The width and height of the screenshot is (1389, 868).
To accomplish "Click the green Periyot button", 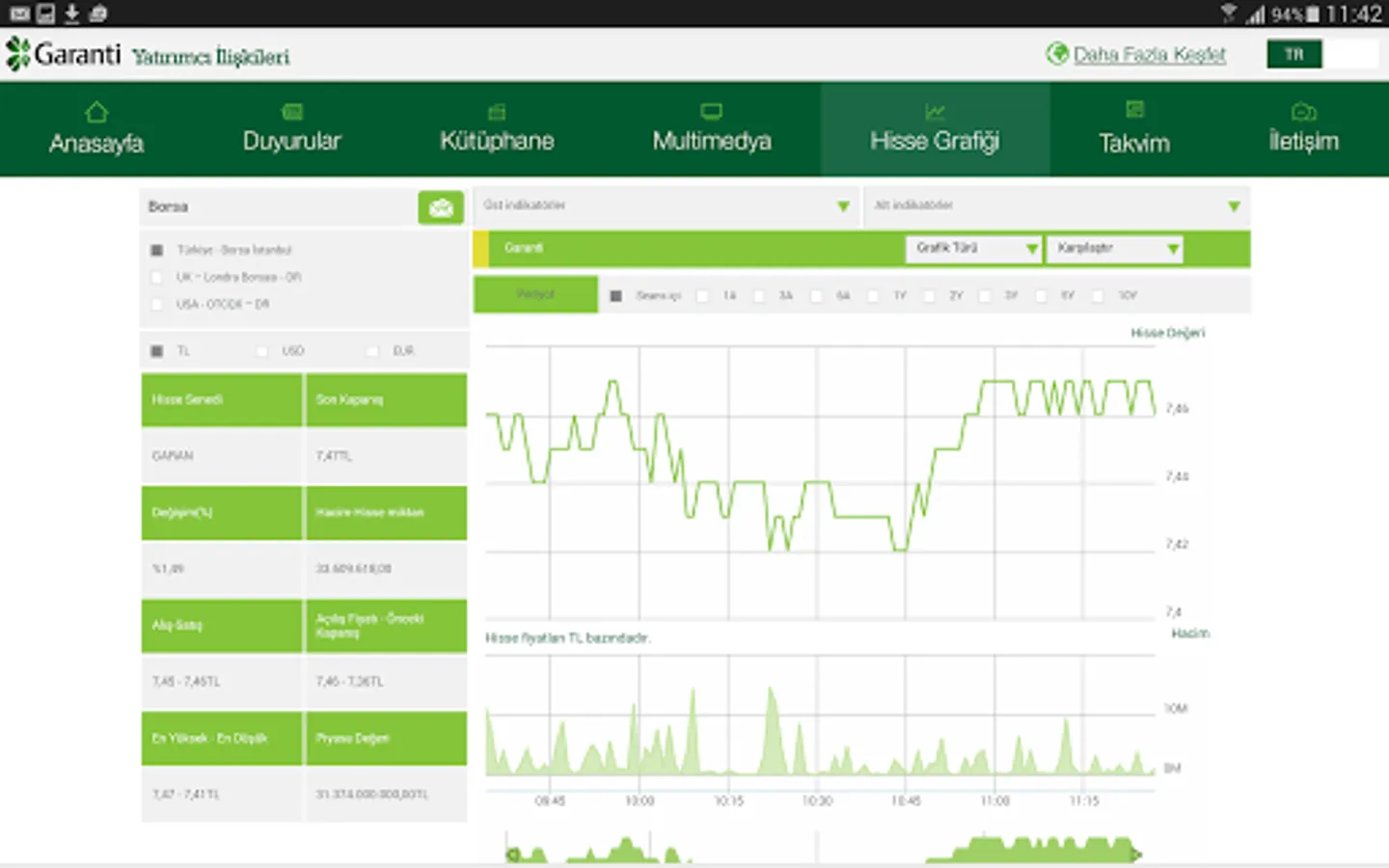I will coord(535,294).
